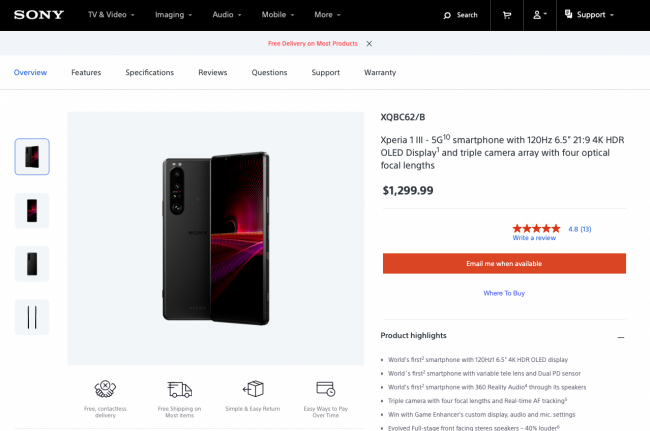This screenshot has height=431, width=650.
Task: Expand the TV & Video menu
Action: pos(113,15)
